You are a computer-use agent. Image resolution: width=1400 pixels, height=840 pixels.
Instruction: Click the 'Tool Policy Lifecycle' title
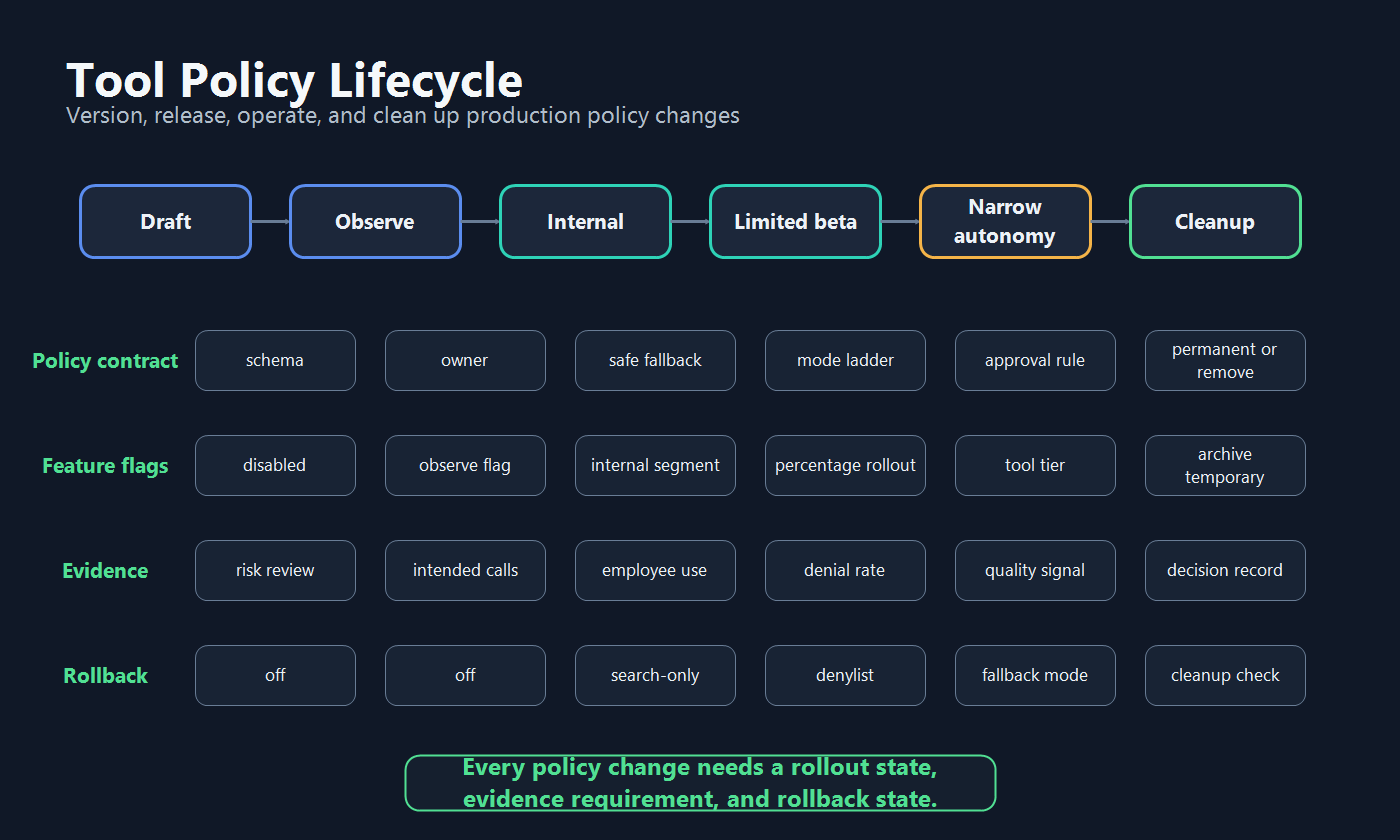tap(294, 81)
